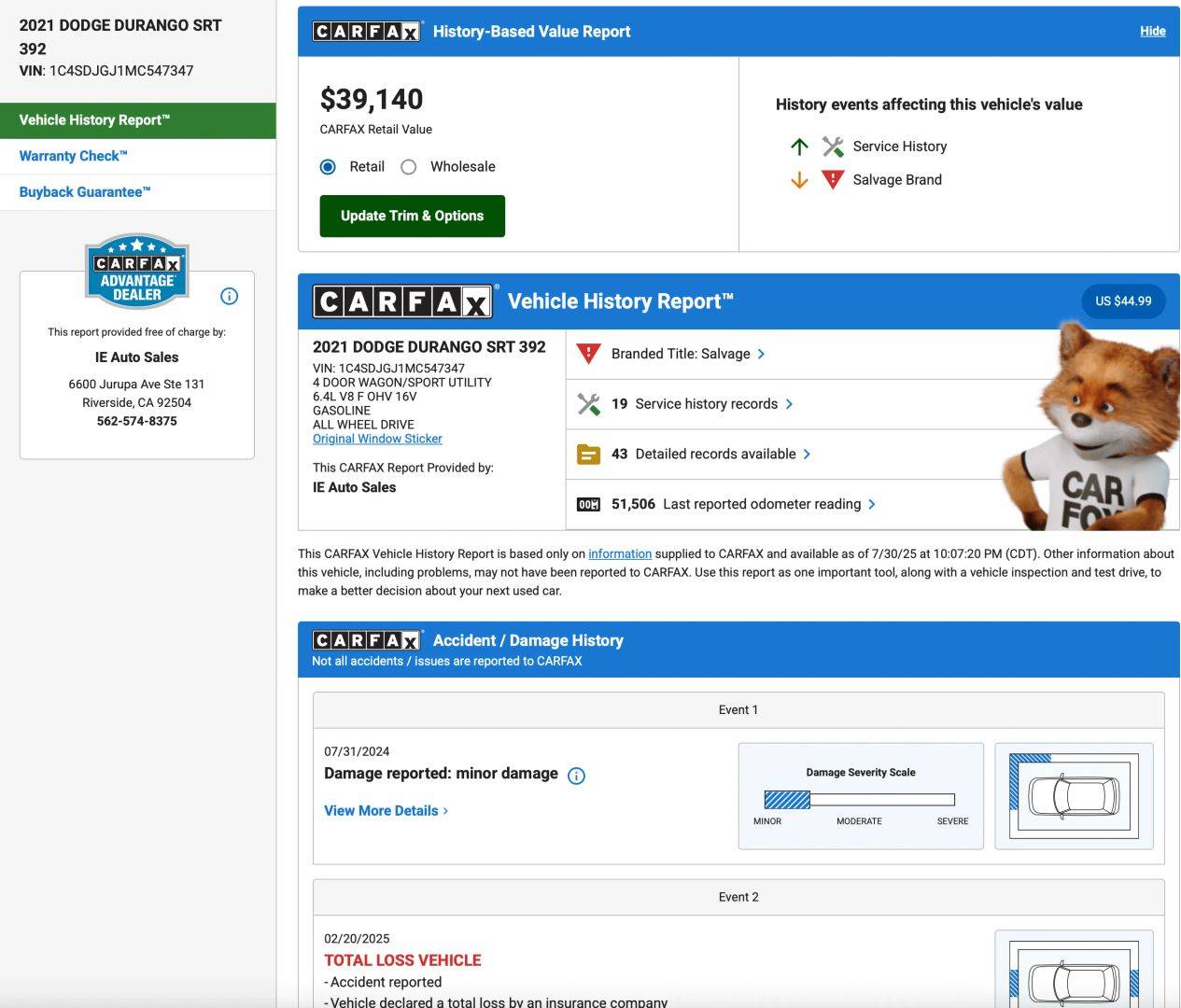This screenshot has width=1181, height=1008.
Task: Open dealer info tooltip icon
Action: pyautogui.click(x=229, y=296)
